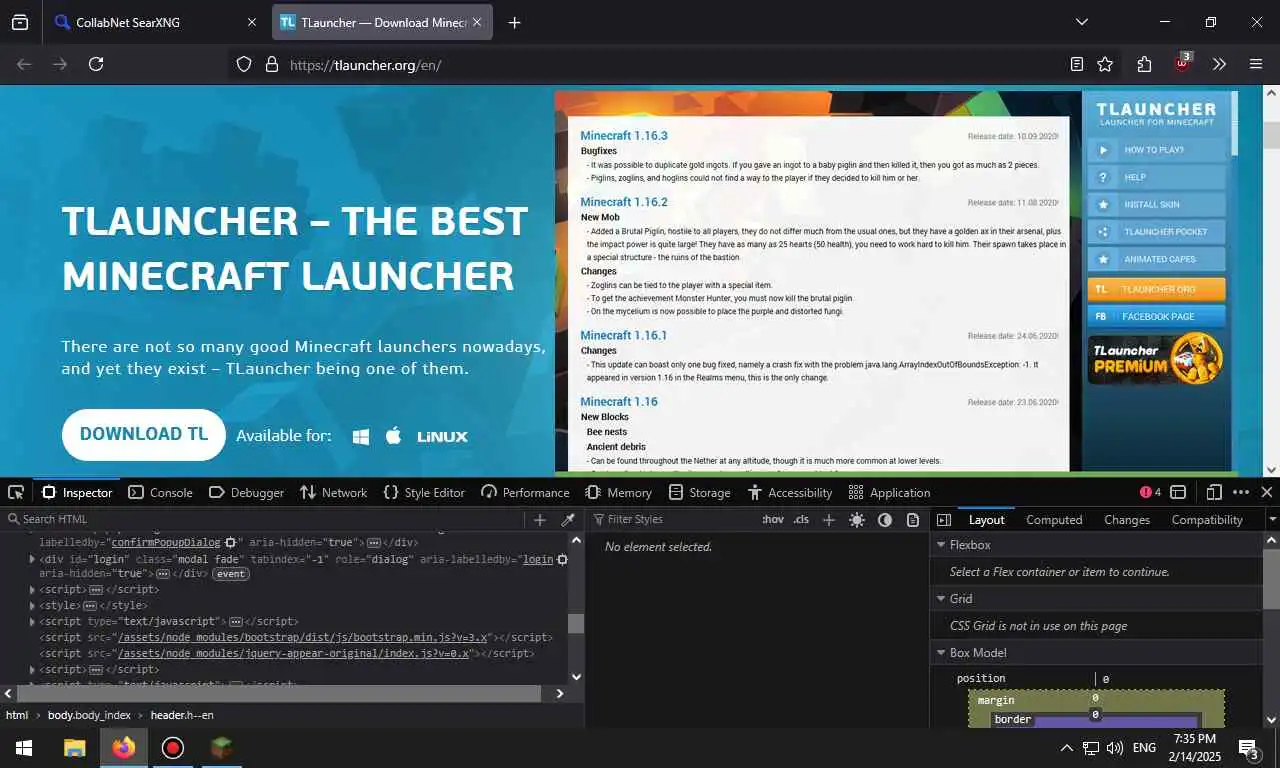Collapse the Box Model section
Image resolution: width=1280 pixels, height=768 pixels.
coord(940,652)
